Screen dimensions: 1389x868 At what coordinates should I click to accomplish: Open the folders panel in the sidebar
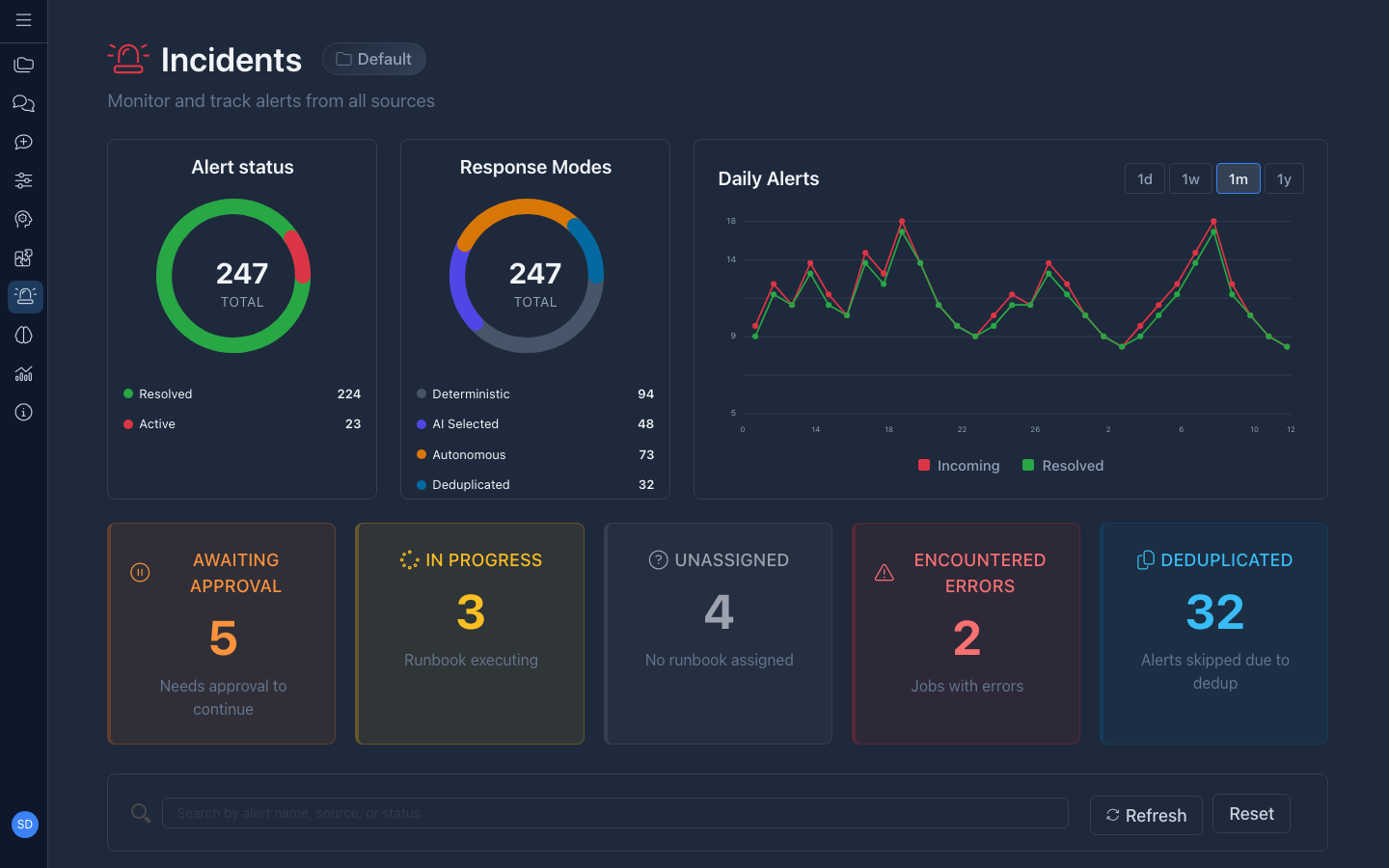(23, 65)
